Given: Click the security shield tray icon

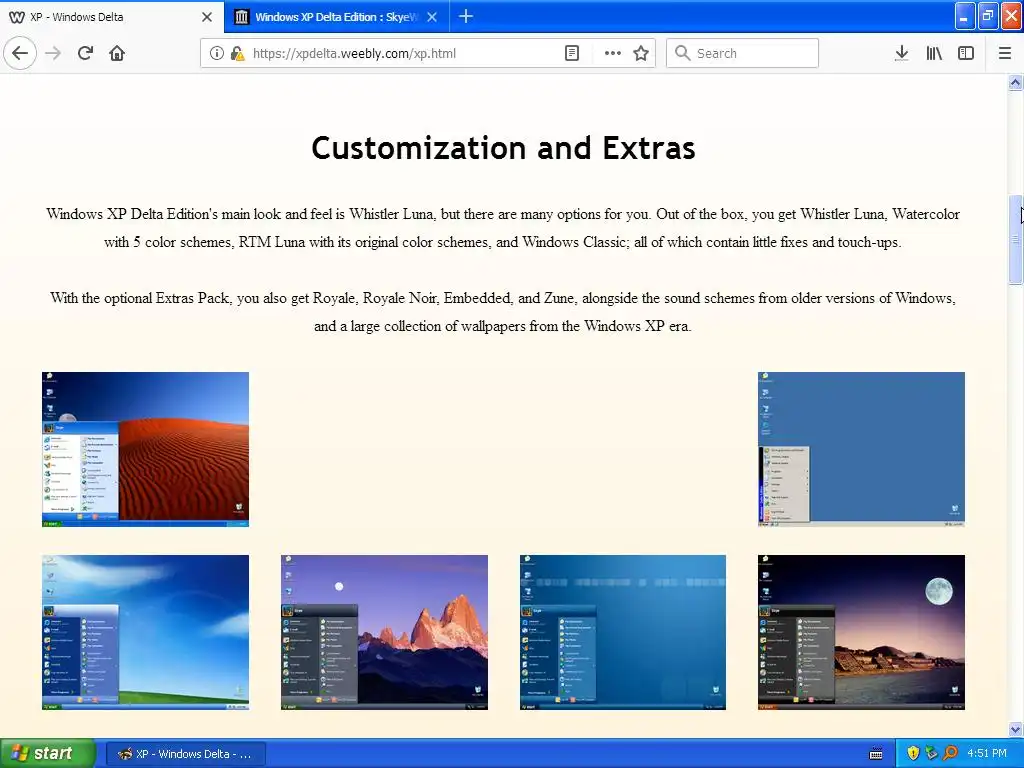Looking at the screenshot, I should [x=913, y=754].
